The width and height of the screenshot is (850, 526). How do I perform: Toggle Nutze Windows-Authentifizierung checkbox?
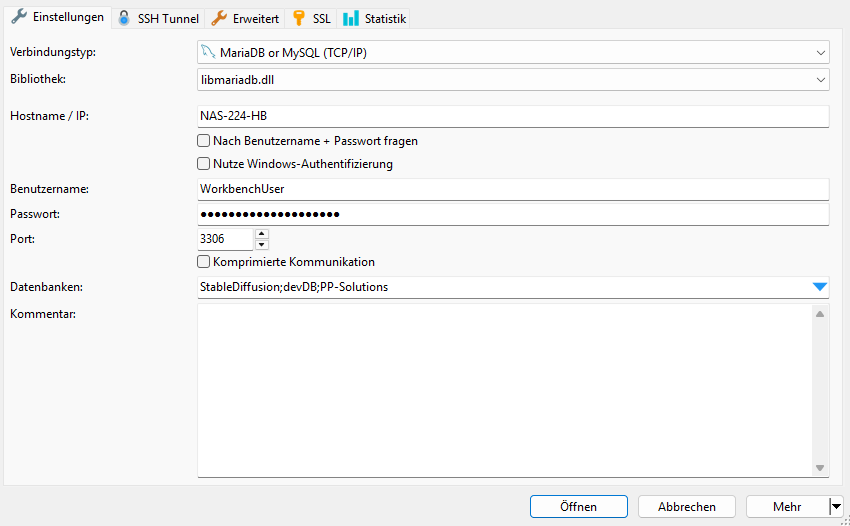(x=204, y=164)
